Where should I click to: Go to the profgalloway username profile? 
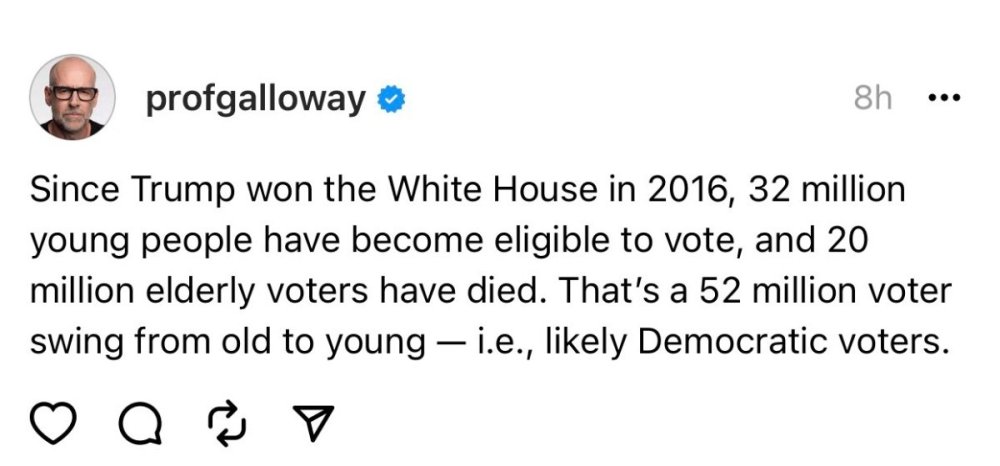(256, 99)
